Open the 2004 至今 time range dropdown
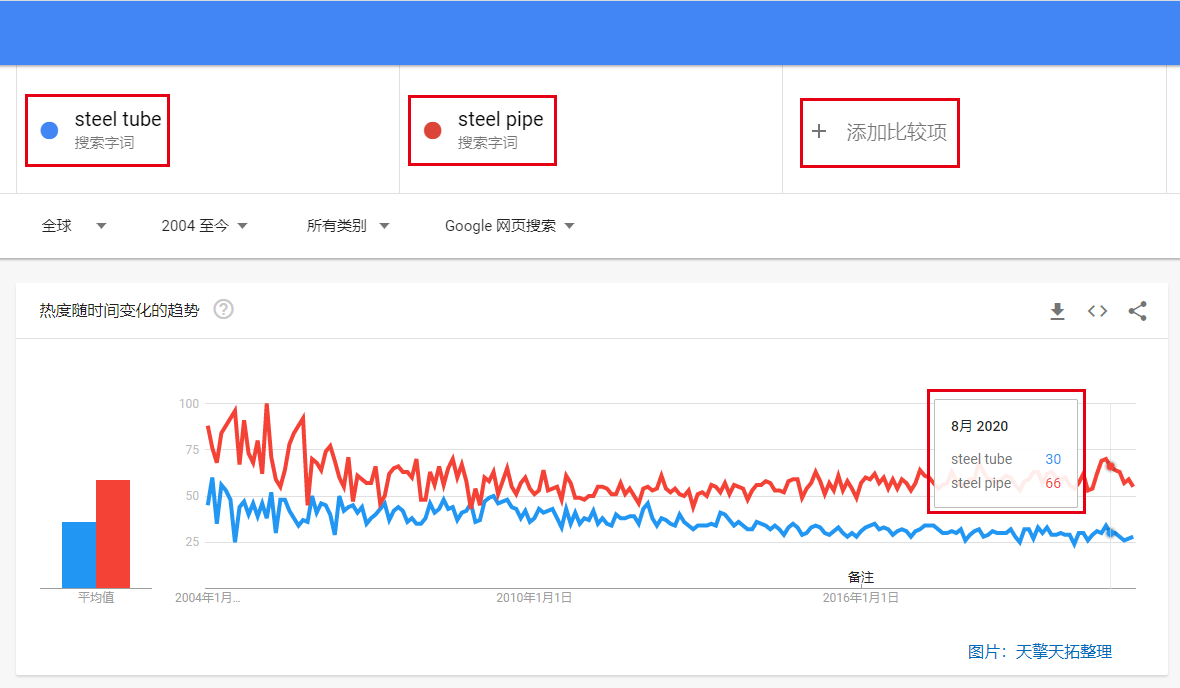 click(204, 226)
